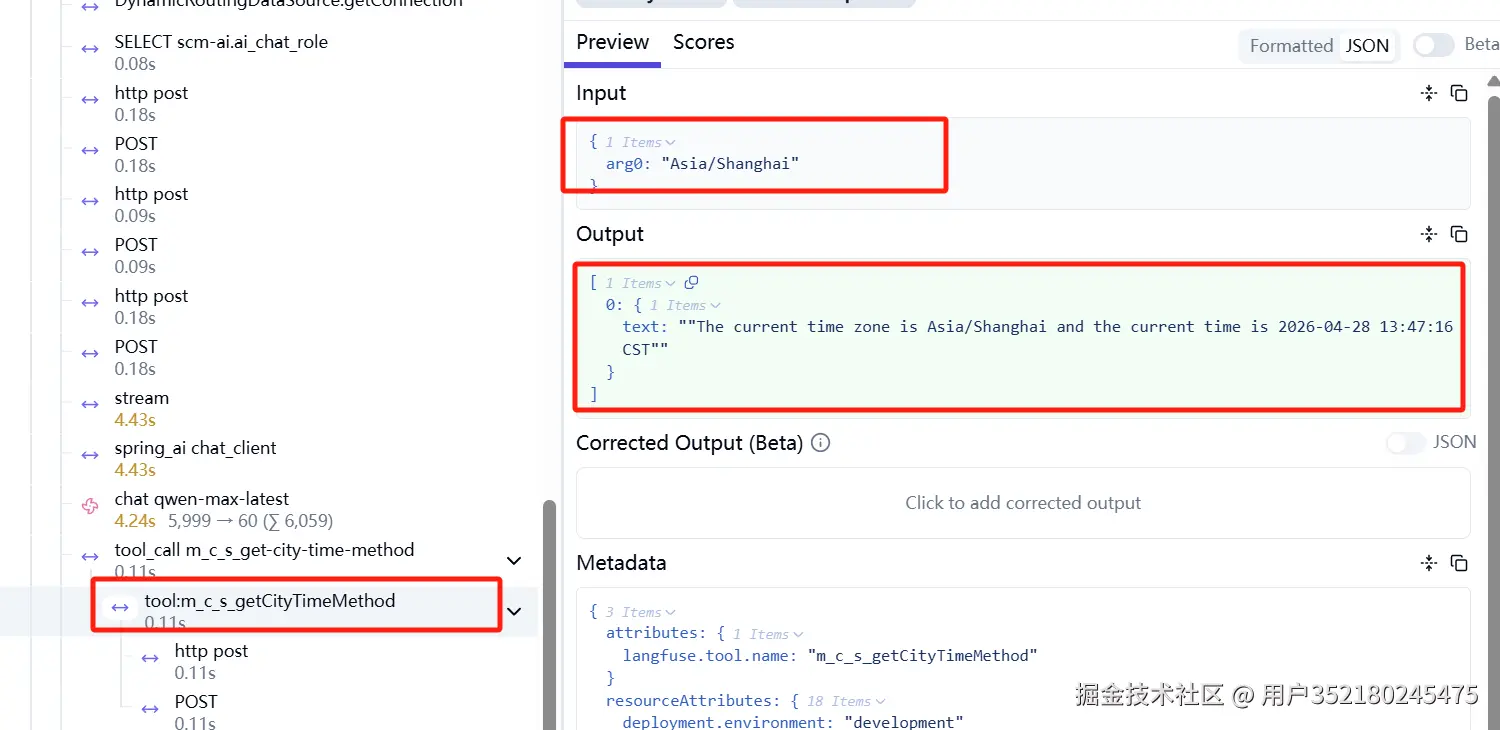Click the langfuse.tool.name value "m_c_s_getCityTimeMethod"
Viewport: 1500px width, 730px height.
tap(922, 656)
